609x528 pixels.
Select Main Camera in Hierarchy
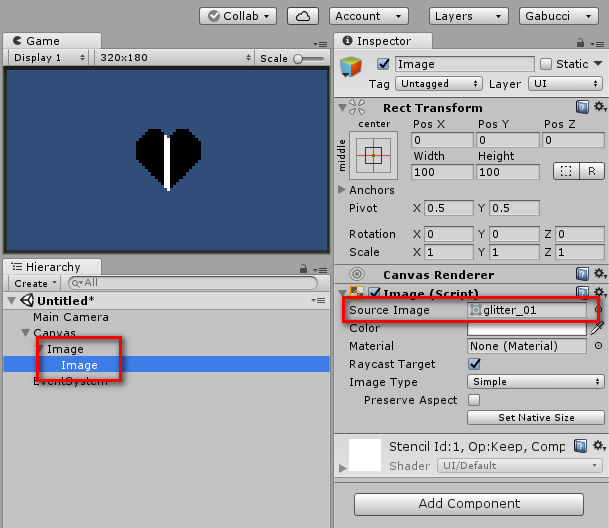tap(71, 317)
